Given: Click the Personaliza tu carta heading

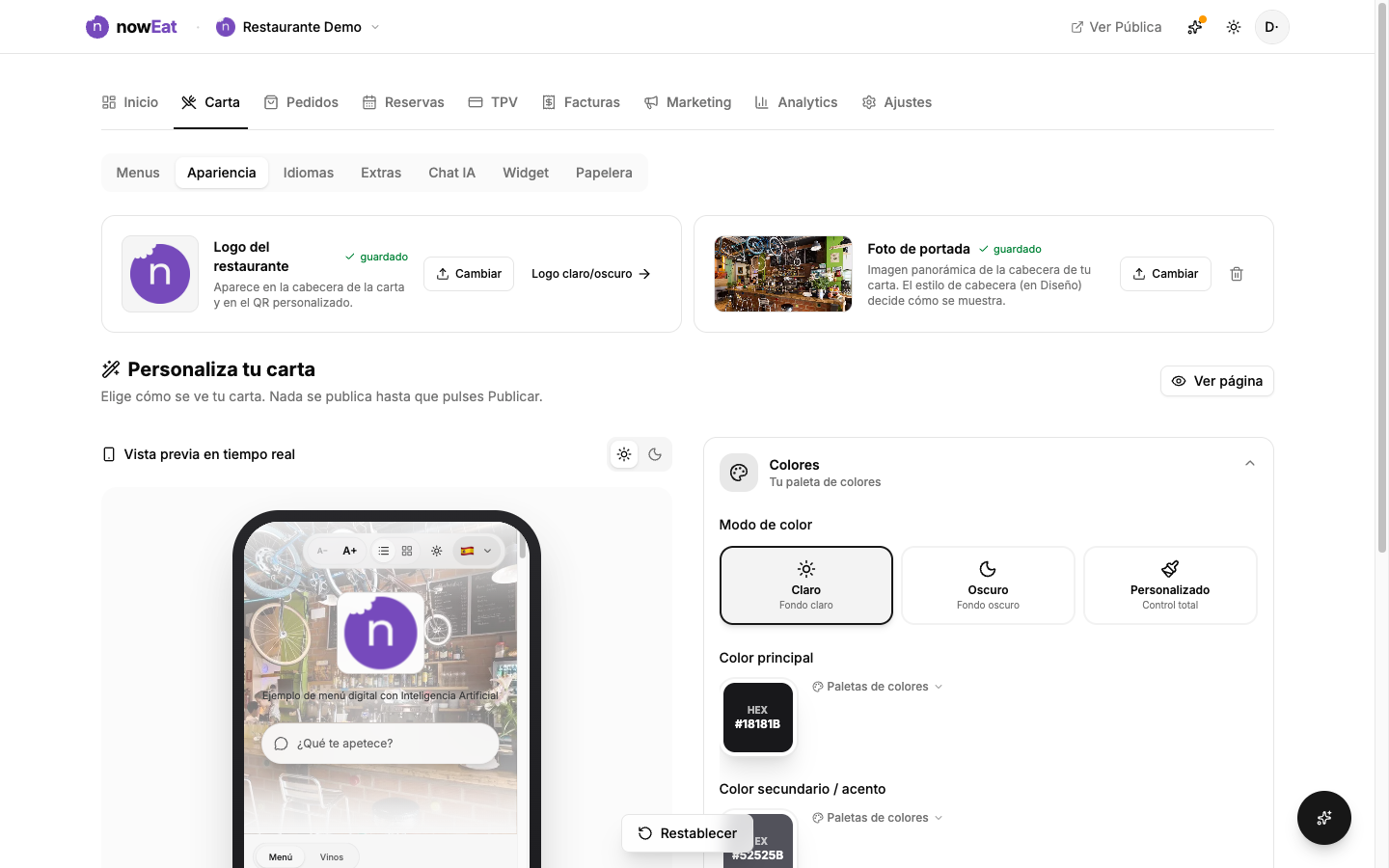Looking at the screenshot, I should coord(222,369).
